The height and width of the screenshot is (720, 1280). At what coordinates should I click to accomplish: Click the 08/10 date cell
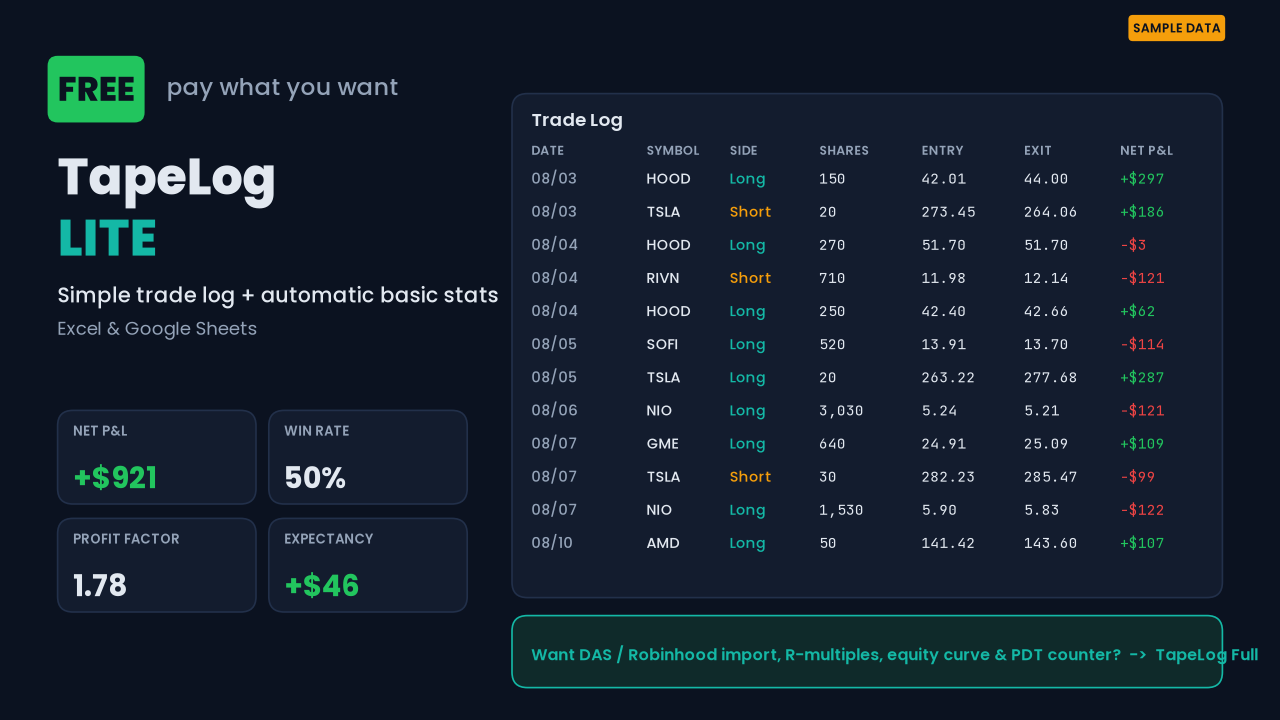[552, 543]
